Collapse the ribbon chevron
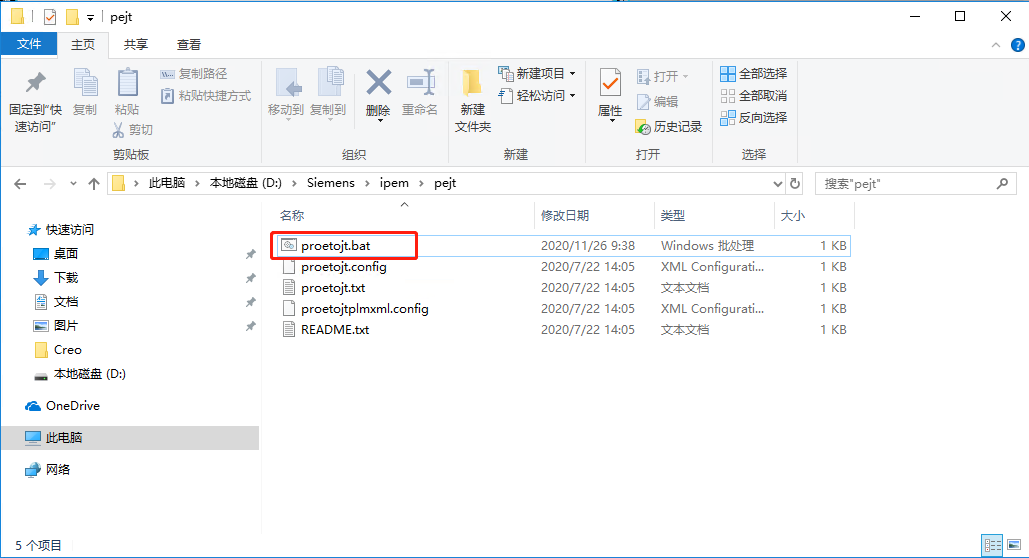Screen dimensions: 1029x558 pyautogui.click(x=996, y=45)
